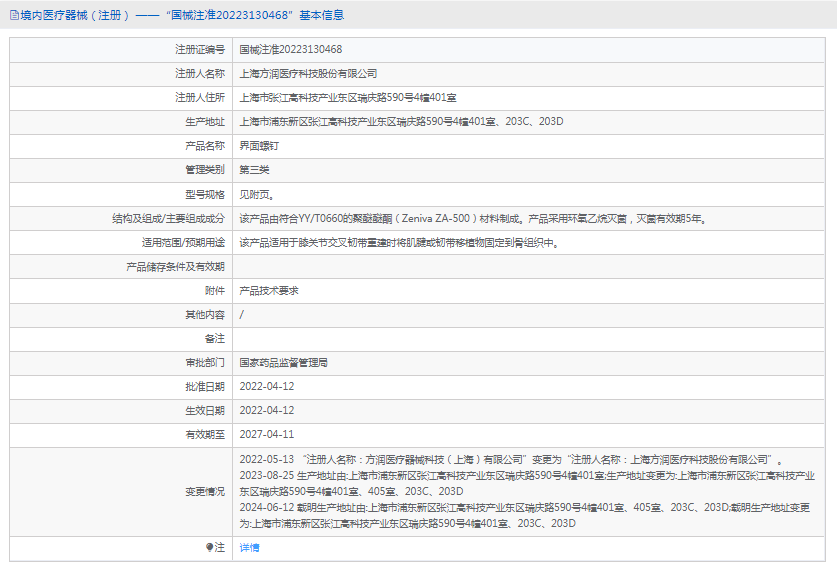Click the slash value in 其他内容 row

(242, 315)
